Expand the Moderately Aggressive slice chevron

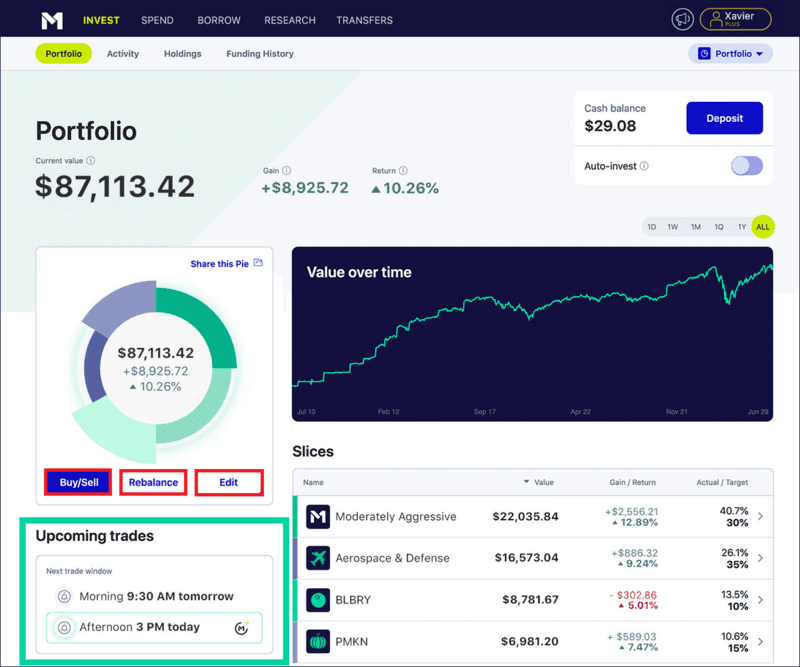pos(761,516)
